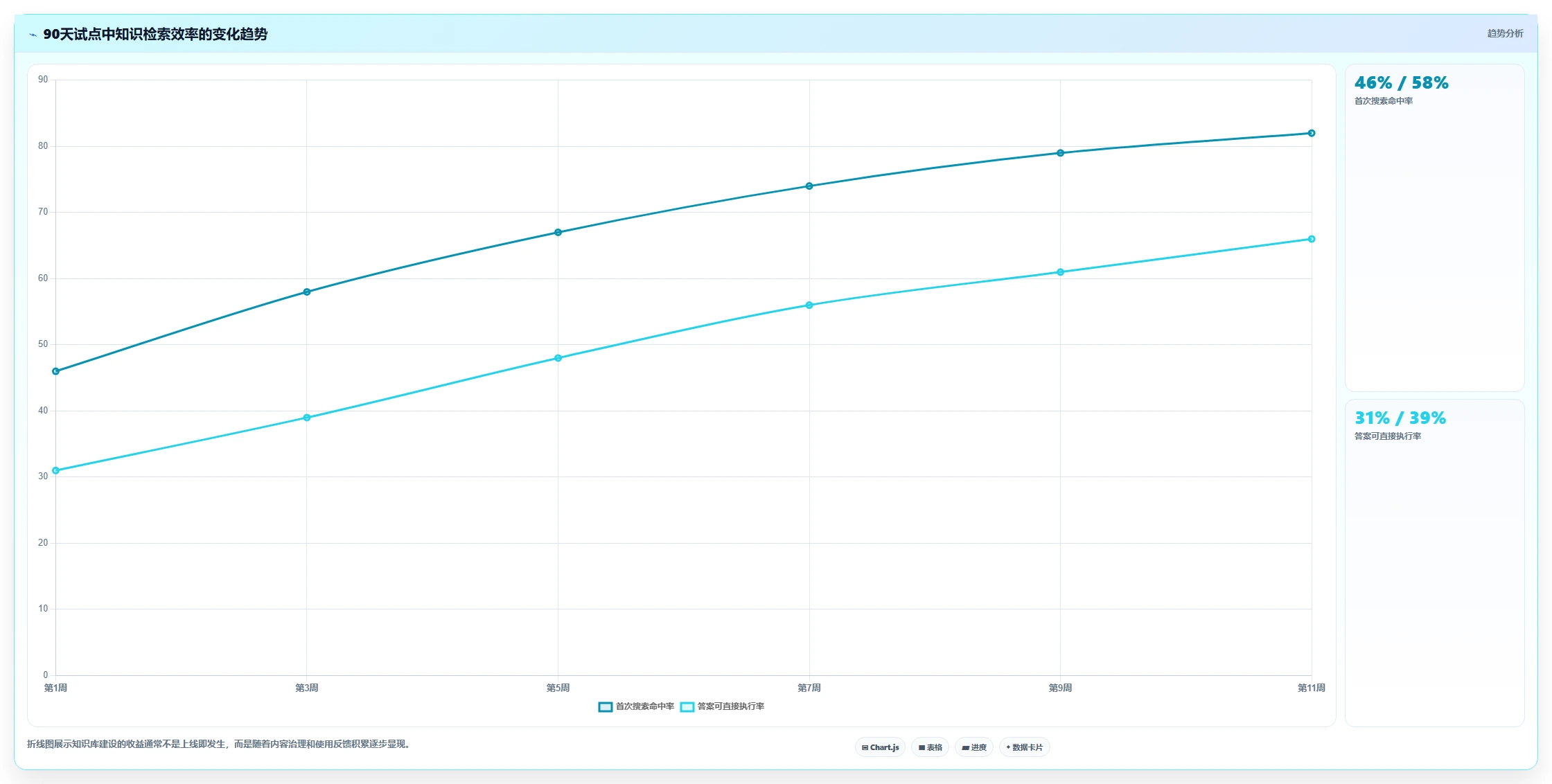Click the 第7周 point on 首次搜索命中率 line

click(x=809, y=186)
